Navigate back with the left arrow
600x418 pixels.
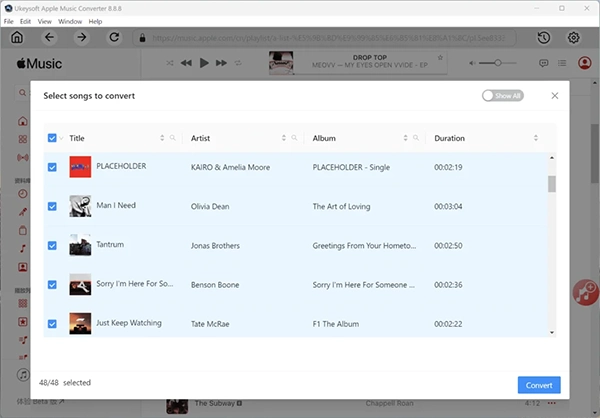point(50,38)
